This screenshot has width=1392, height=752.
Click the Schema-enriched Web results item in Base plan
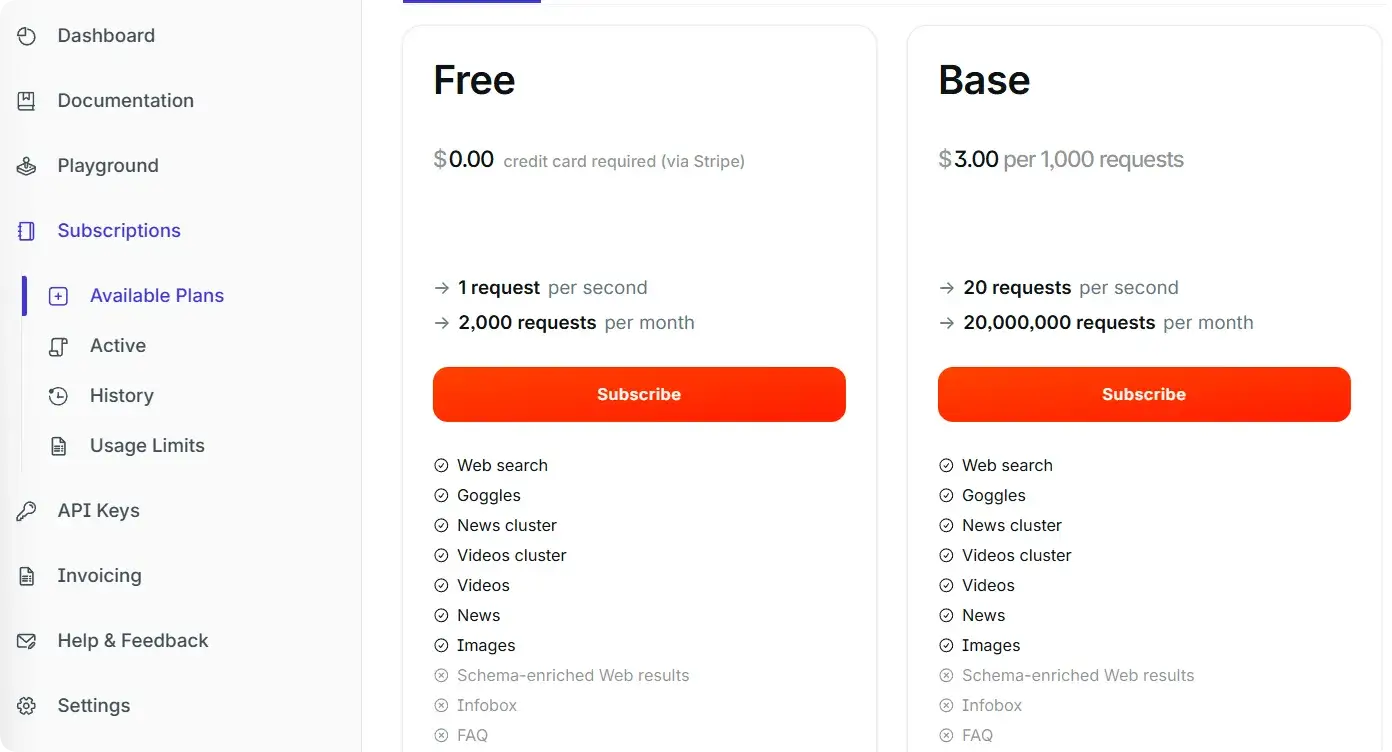click(1078, 675)
